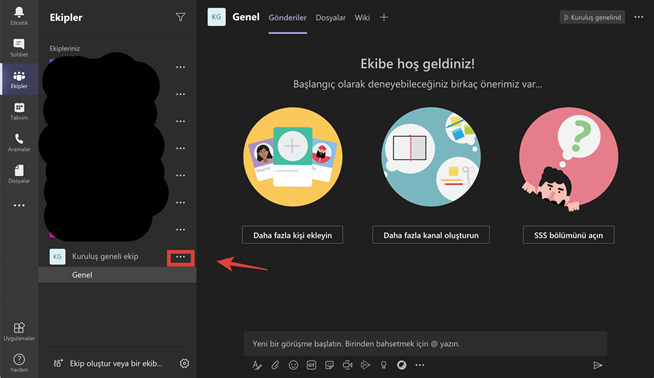Image resolution: width=654 pixels, height=378 pixels.
Task: Attach a file with the paperclip icon
Action: tap(275, 365)
